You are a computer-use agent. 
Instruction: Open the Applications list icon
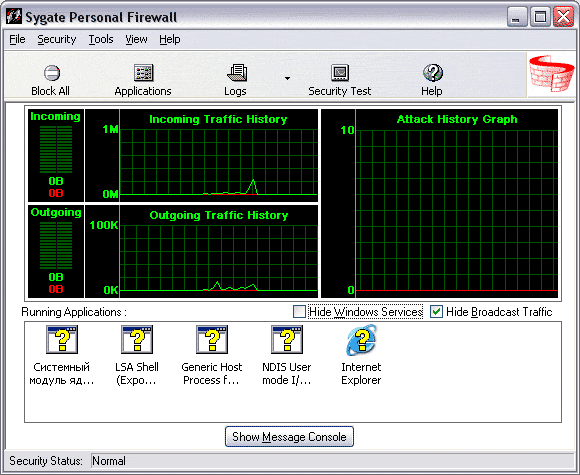coord(143,73)
